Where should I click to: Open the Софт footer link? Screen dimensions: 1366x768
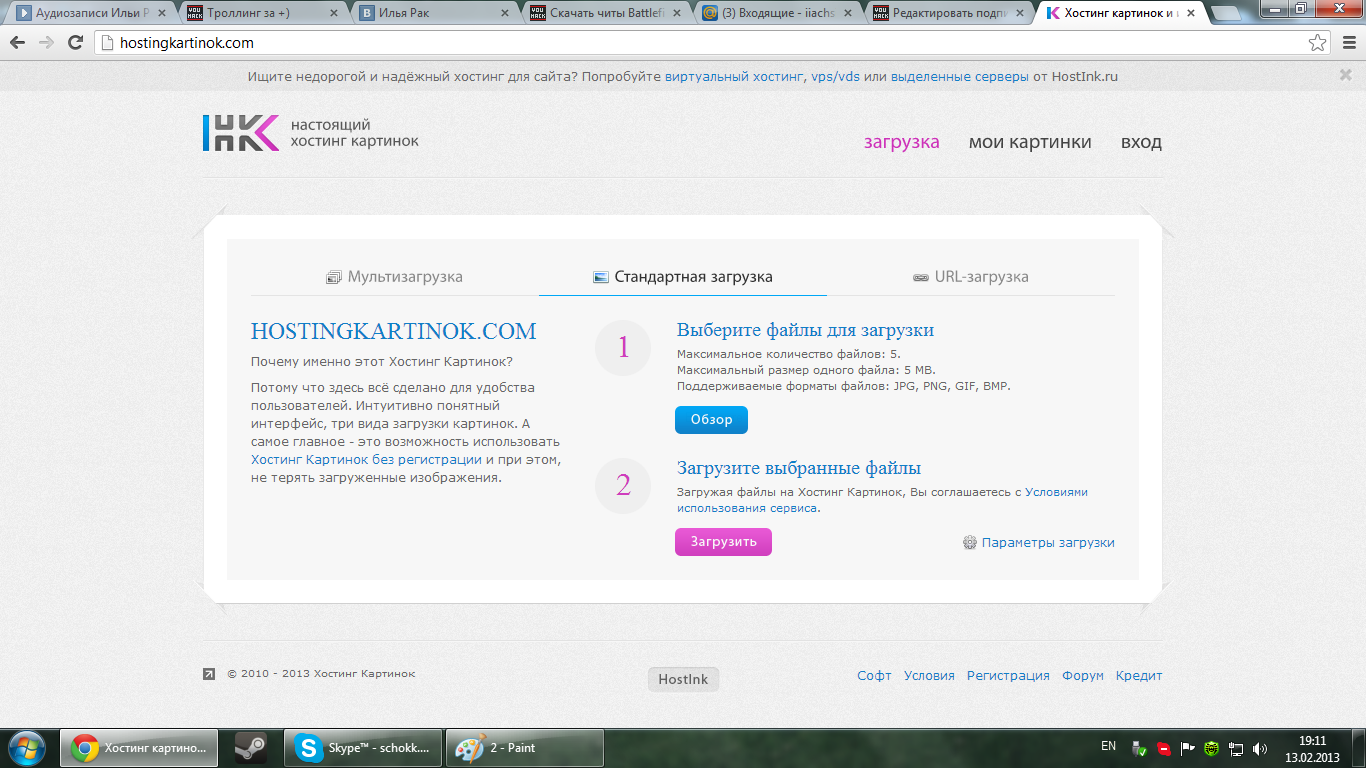click(874, 675)
